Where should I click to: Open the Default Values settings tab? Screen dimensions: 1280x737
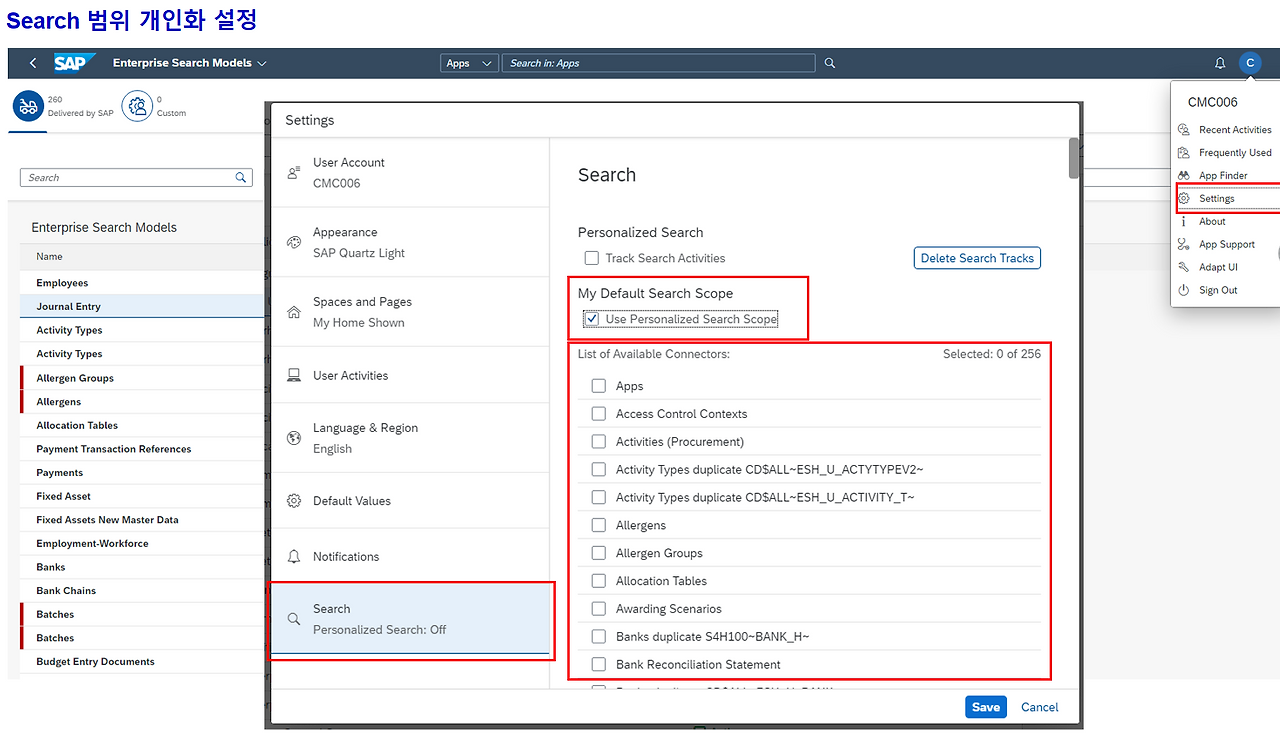411,501
